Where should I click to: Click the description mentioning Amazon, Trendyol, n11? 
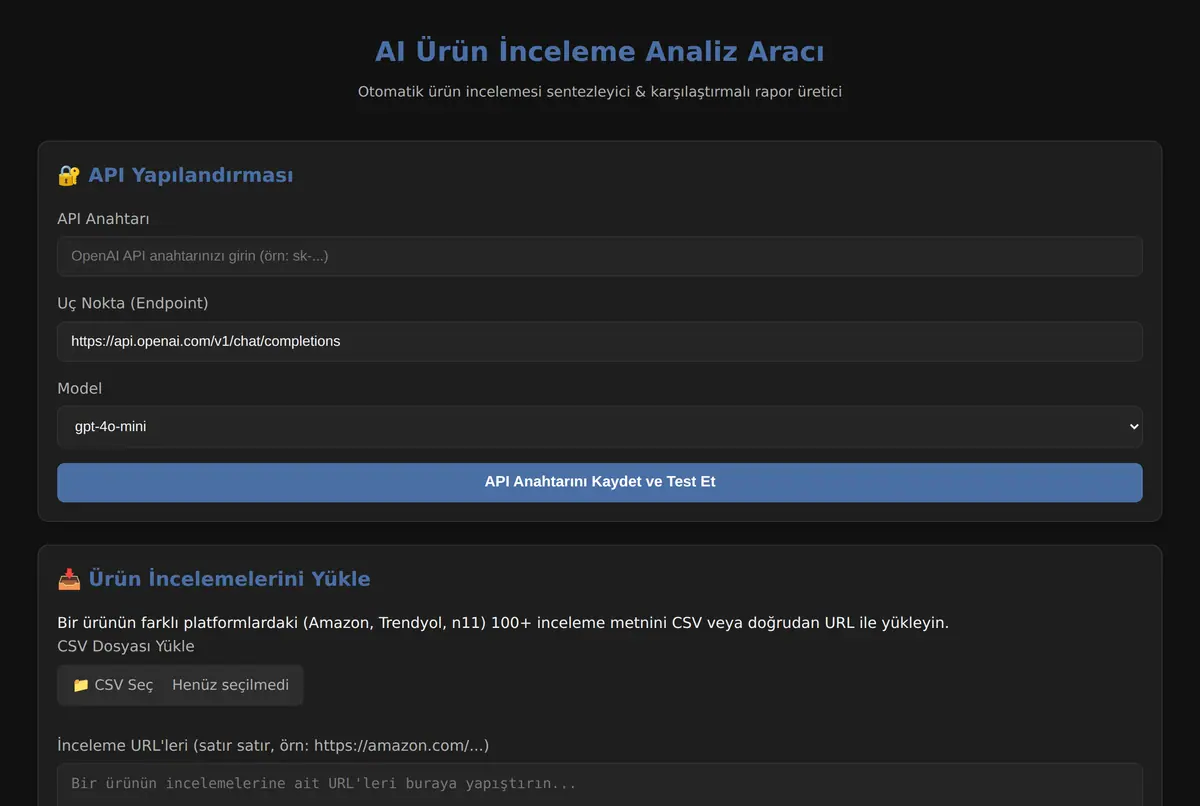(x=503, y=622)
